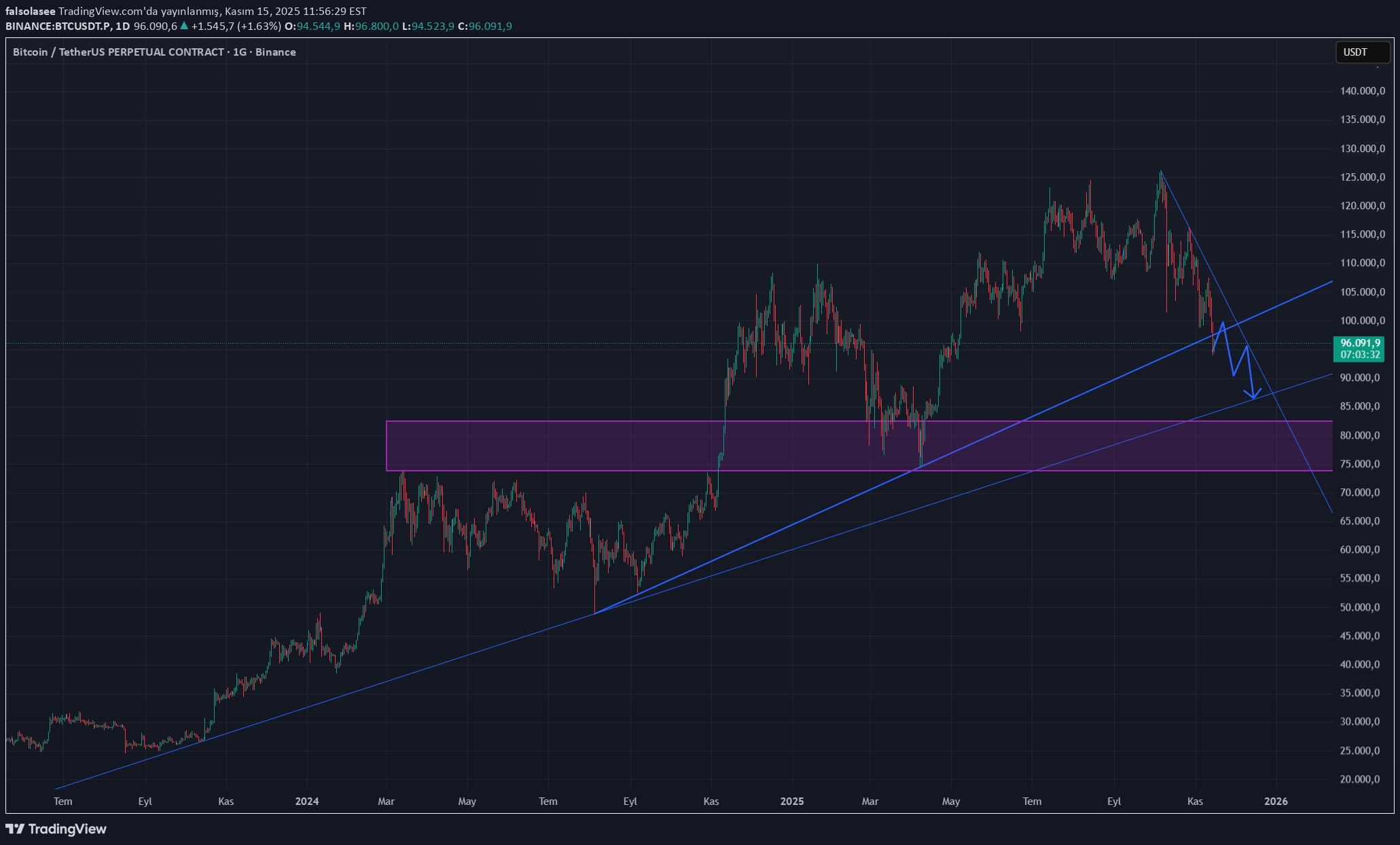Click the 100.000,0 level on price scale
The width and height of the screenshot is (1400, 845).
point(1362,321)
